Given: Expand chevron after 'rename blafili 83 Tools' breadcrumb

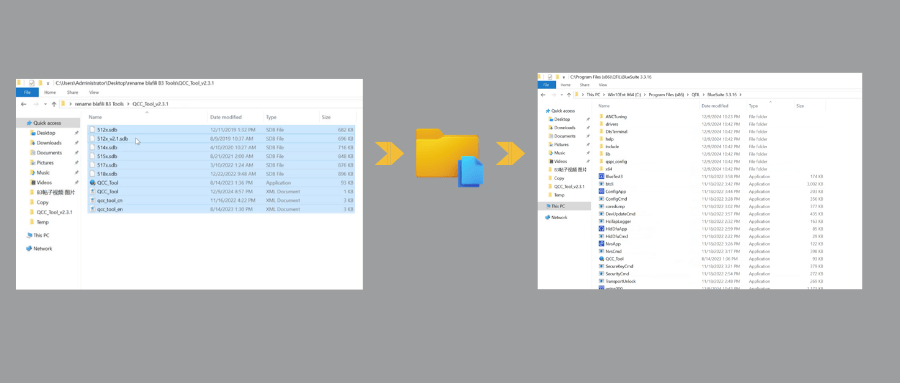Looking at the screenshot, I should point(128,104).
